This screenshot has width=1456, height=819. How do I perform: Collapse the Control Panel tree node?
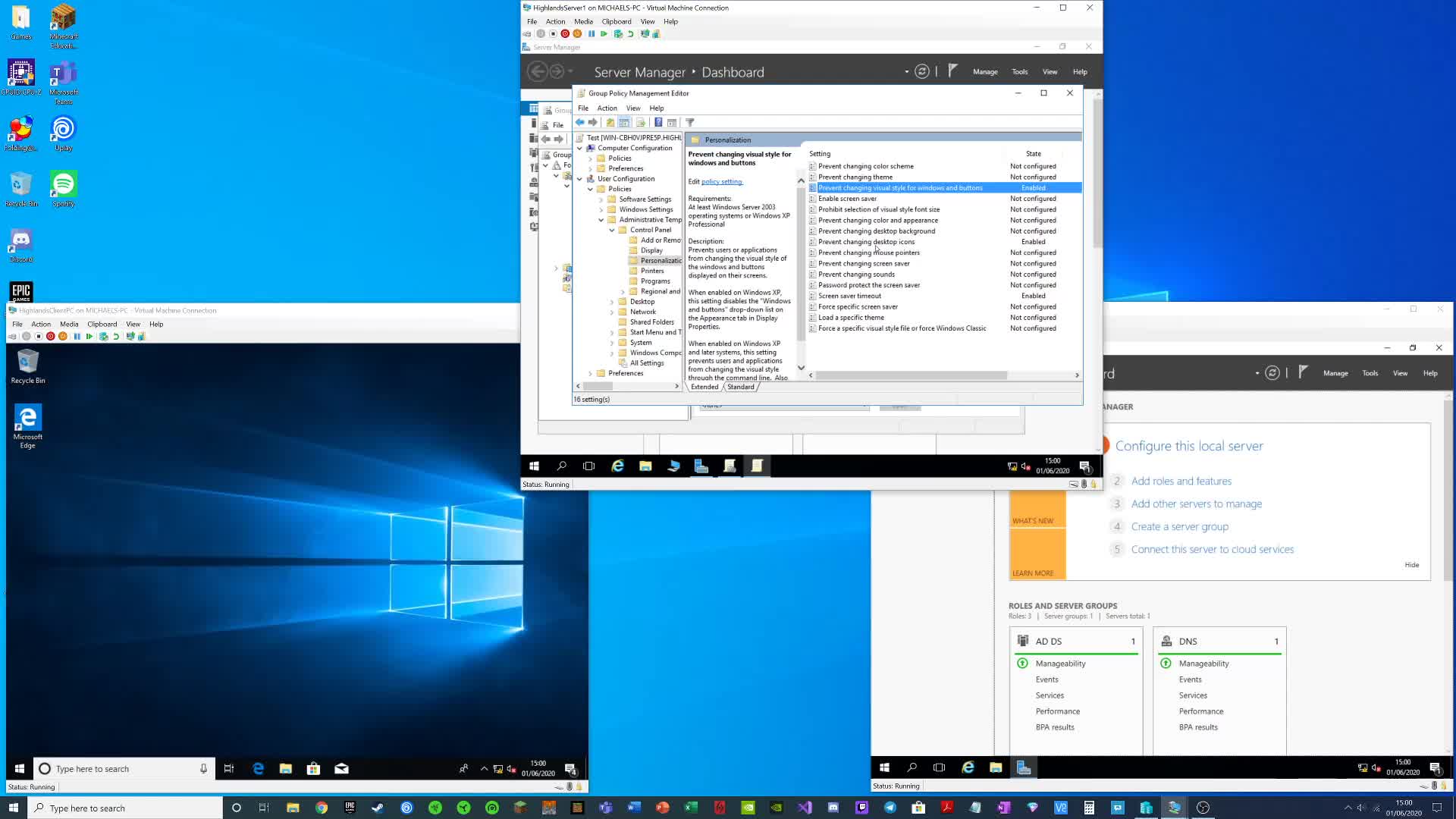pos(612,230)
